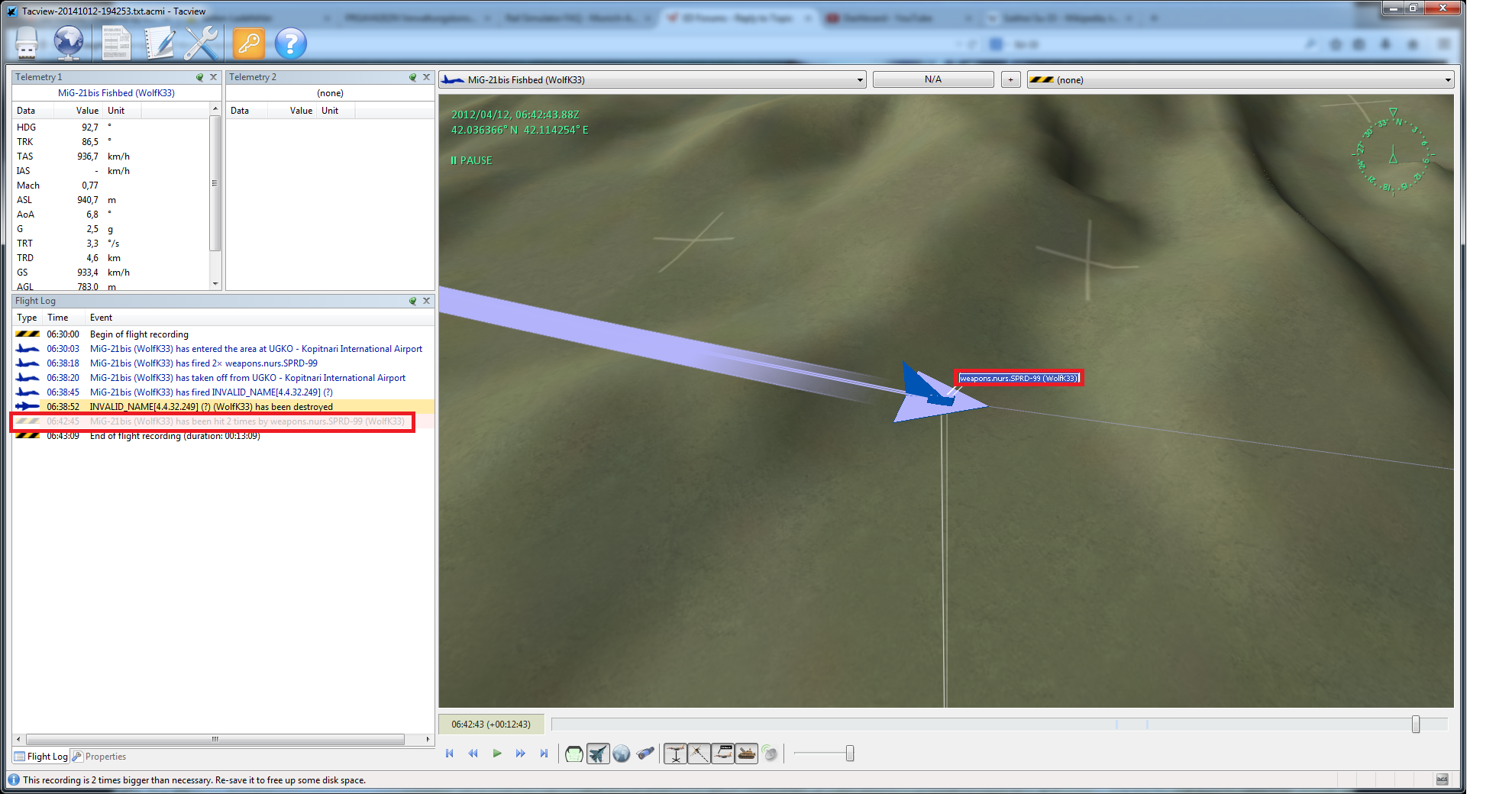Image resolution: width=1512 pixels, height=794 pixels.
Task: Open the wrench and screwdriver tools icon
Action: tap(202, 44)
